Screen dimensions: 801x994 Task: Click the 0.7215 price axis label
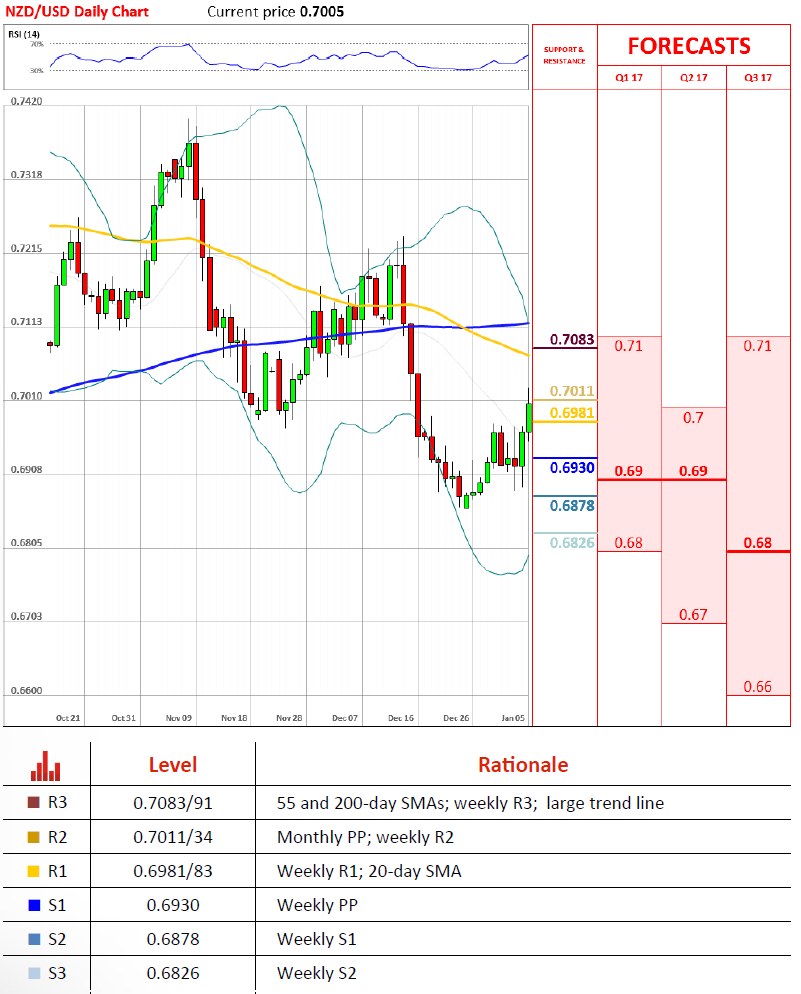click(27, 248)
